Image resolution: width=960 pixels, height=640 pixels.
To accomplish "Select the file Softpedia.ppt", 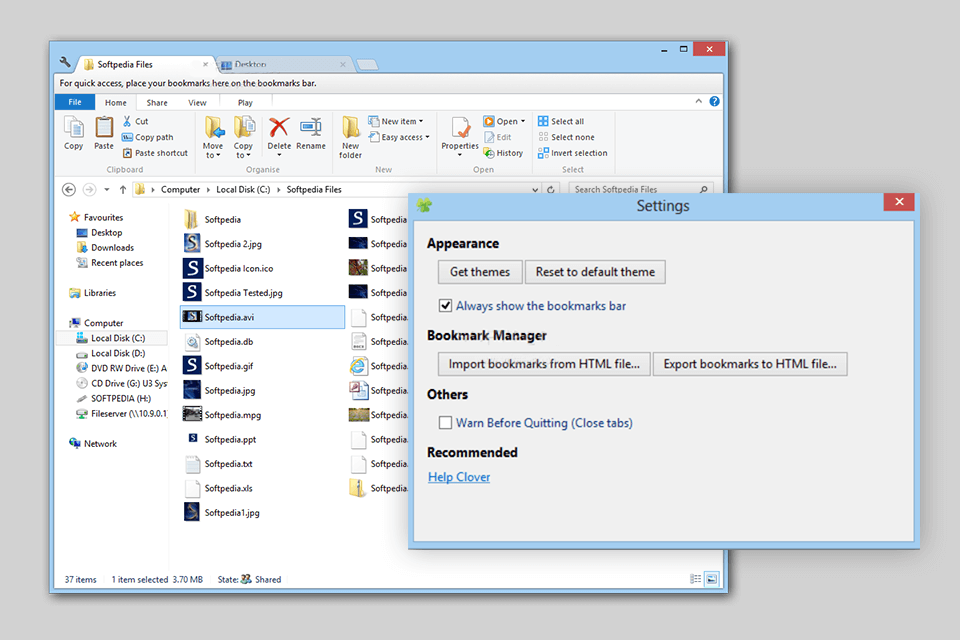I will click(x=220, y=439).
